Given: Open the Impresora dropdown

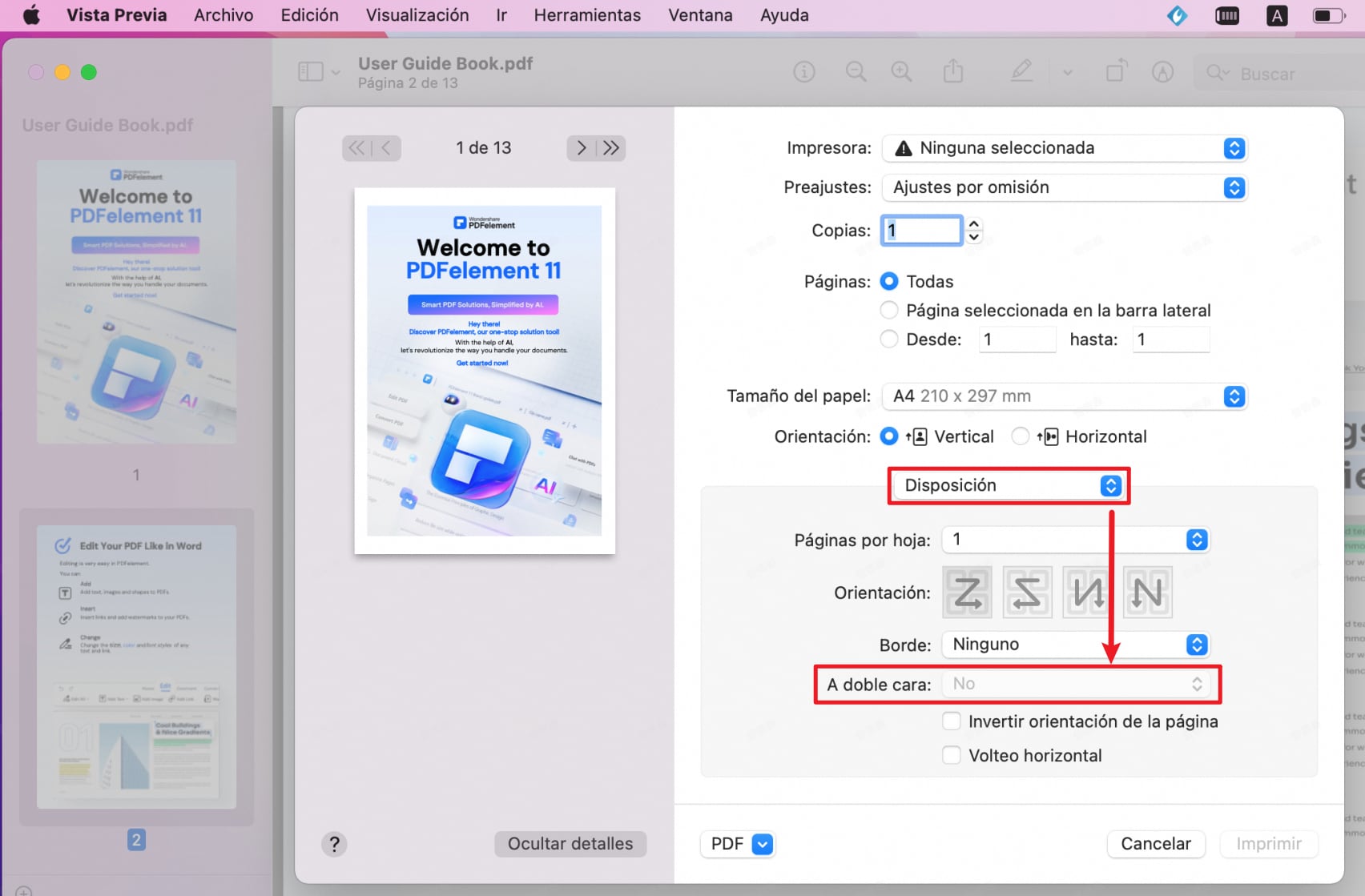Looking at the screenshot, I should point(1065,148).
